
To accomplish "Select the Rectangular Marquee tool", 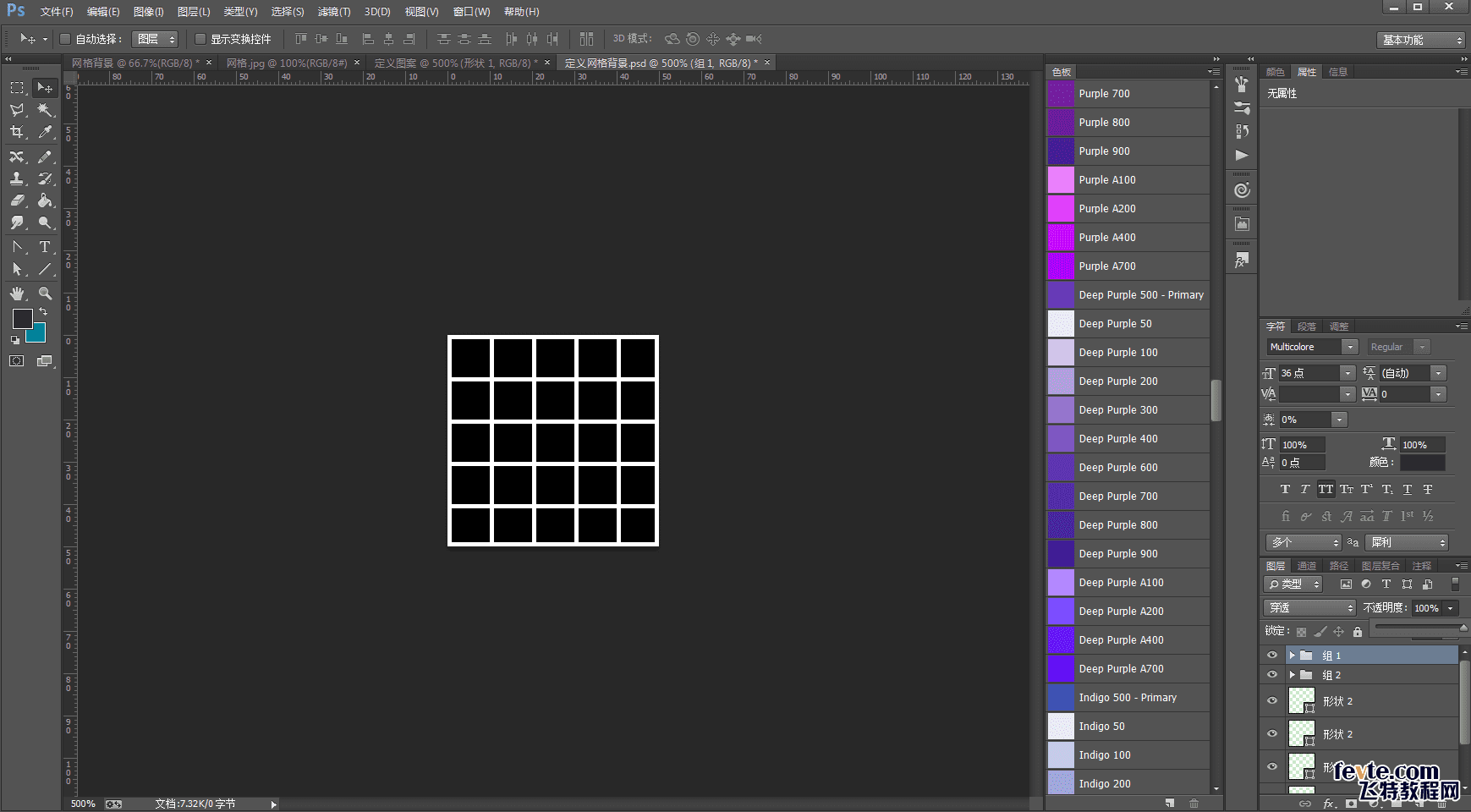I will click(x=17, y=88).
